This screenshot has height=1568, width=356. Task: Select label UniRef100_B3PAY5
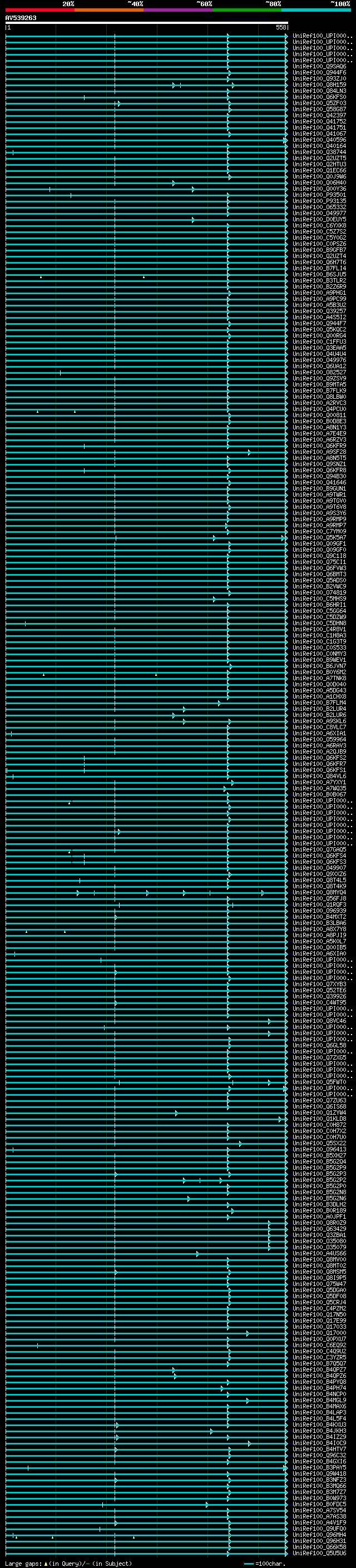(x=319, y=1467)
